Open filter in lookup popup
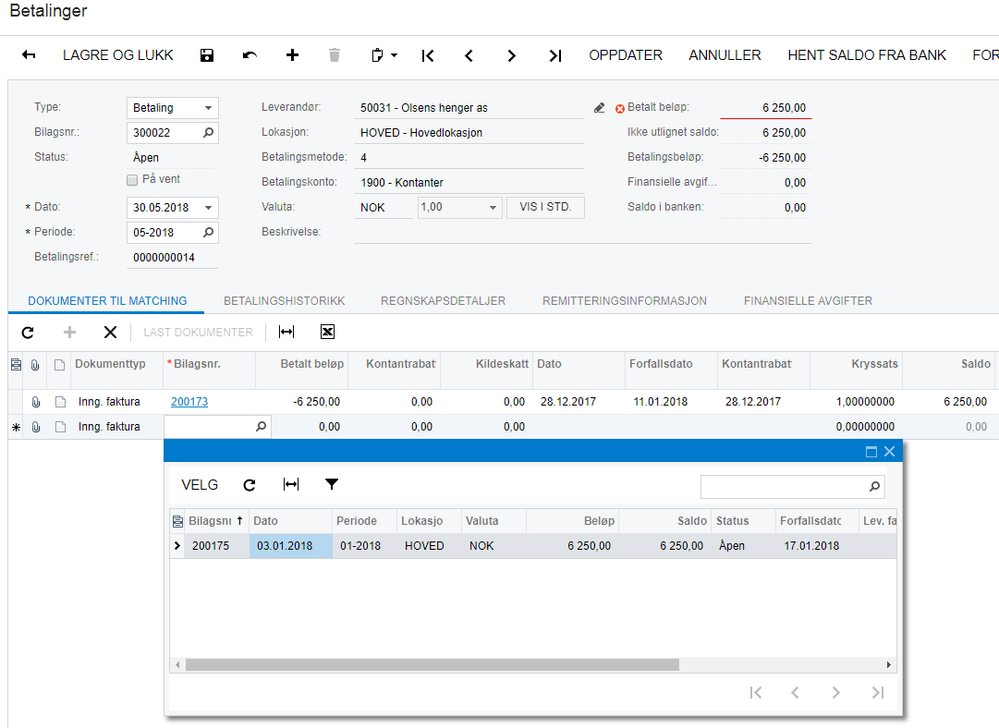The image size is (999, 728). pos(331,485)
